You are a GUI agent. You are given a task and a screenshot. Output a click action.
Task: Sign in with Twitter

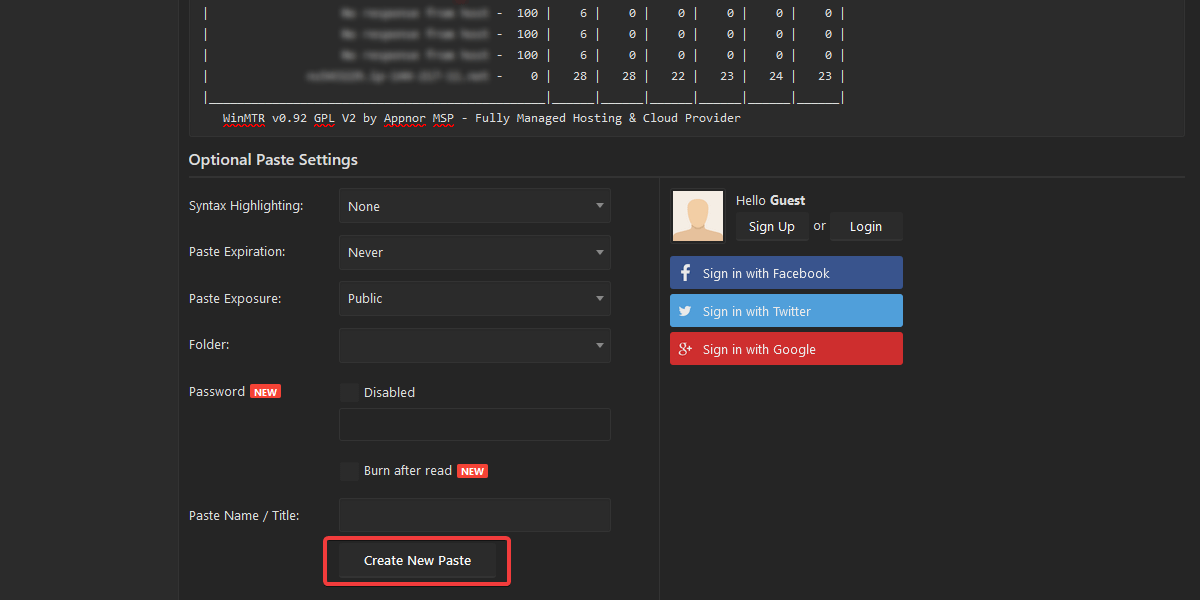click(x=786, y=311)
